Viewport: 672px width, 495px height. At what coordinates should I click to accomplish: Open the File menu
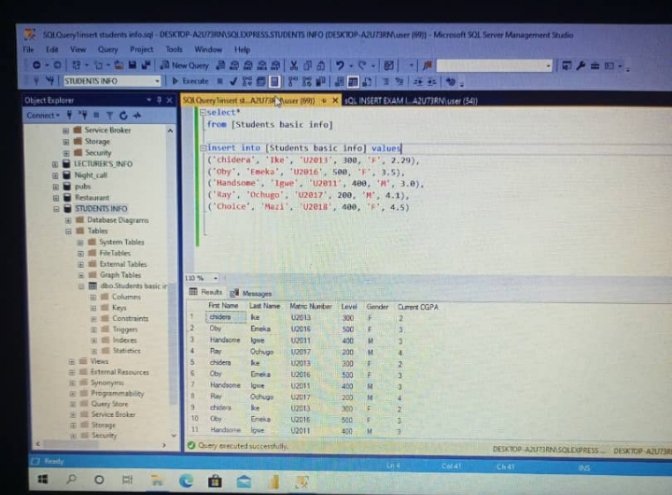(x=29, y=49)
